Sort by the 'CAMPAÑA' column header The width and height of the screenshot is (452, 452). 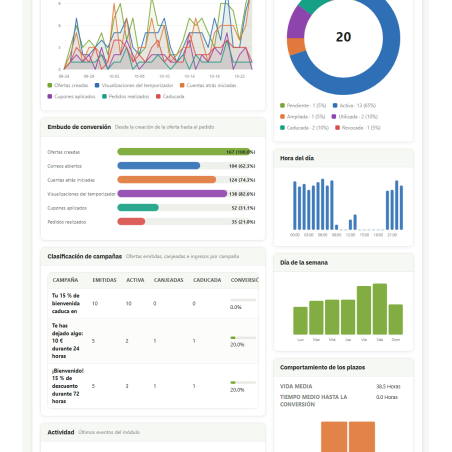tap(65, 280)
